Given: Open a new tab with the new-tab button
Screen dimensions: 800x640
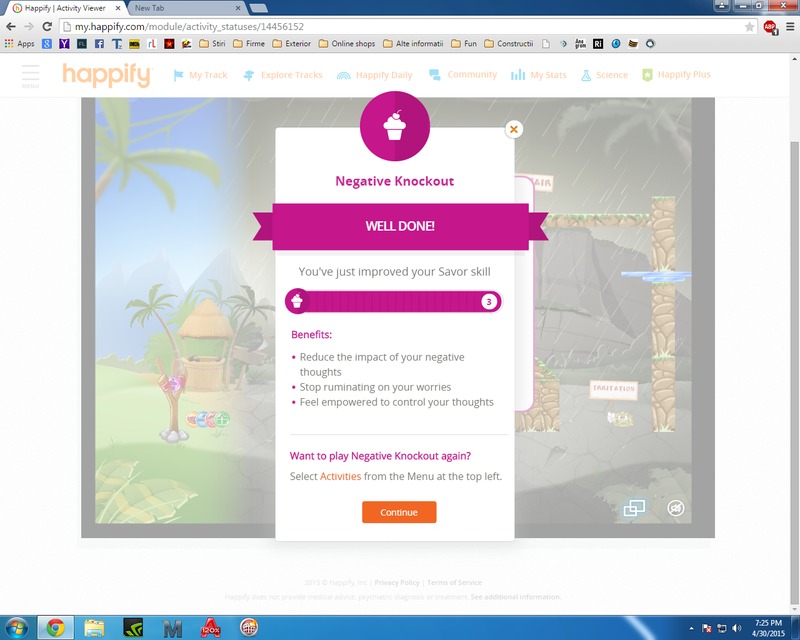Looking at the screenshot, I should (x=259, y=8).
